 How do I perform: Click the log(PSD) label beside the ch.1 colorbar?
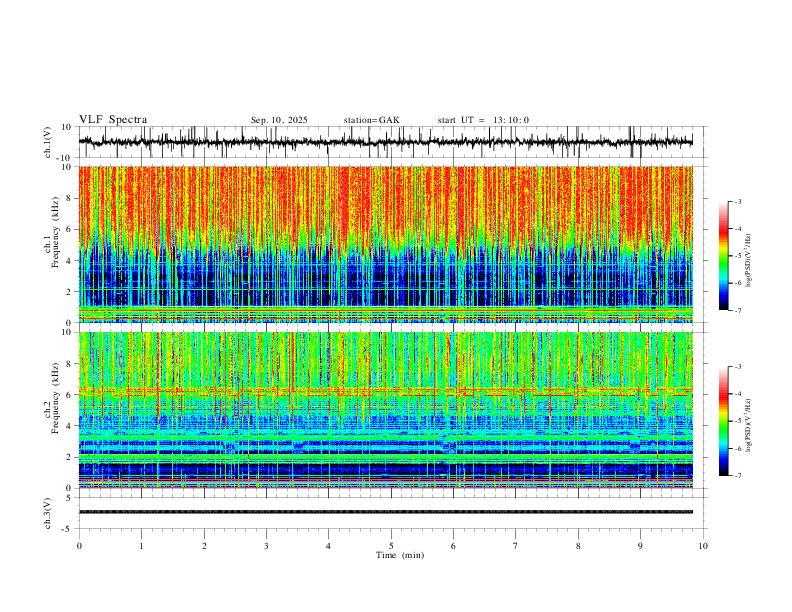click(748, 261)
